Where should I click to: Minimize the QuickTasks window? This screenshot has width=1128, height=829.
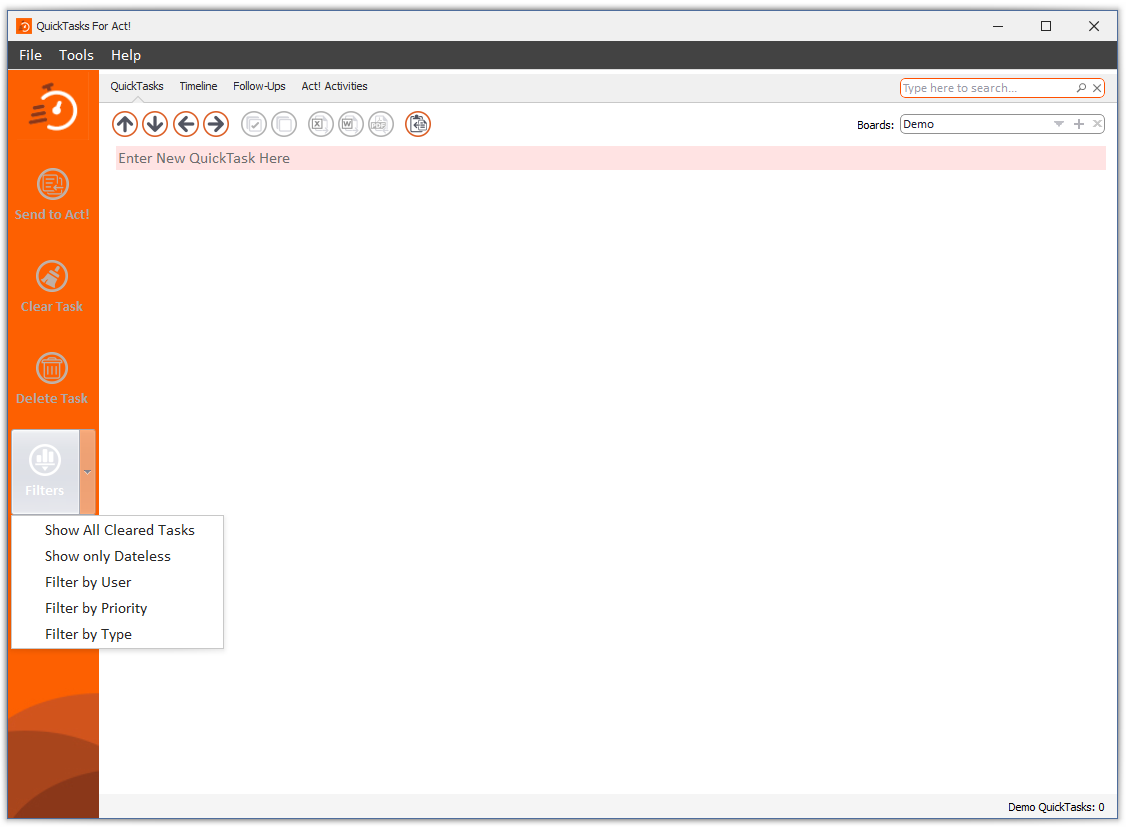tap(998, 26)
